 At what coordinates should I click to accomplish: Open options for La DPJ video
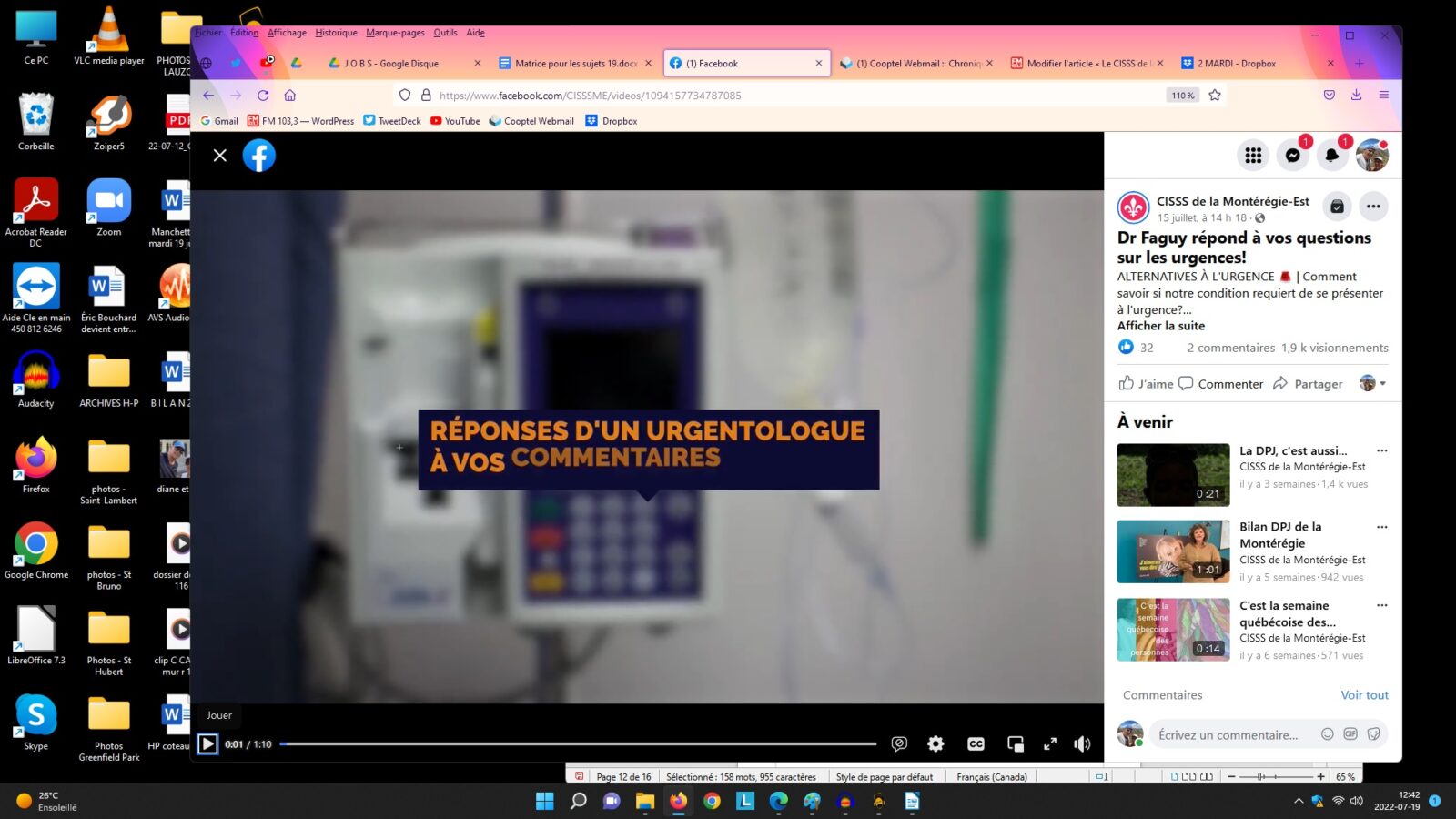coord(1381,451)
